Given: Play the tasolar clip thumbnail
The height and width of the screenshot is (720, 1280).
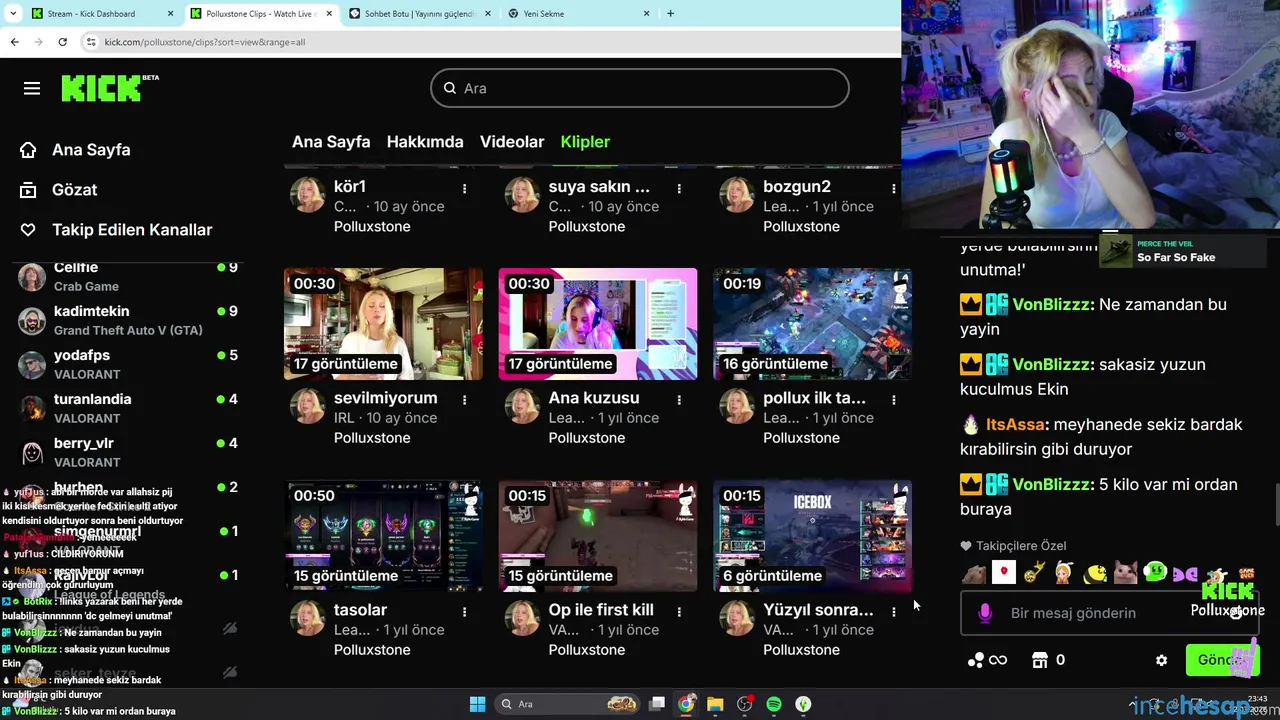Looking at the screenshot, I should [x=383, y=536].
